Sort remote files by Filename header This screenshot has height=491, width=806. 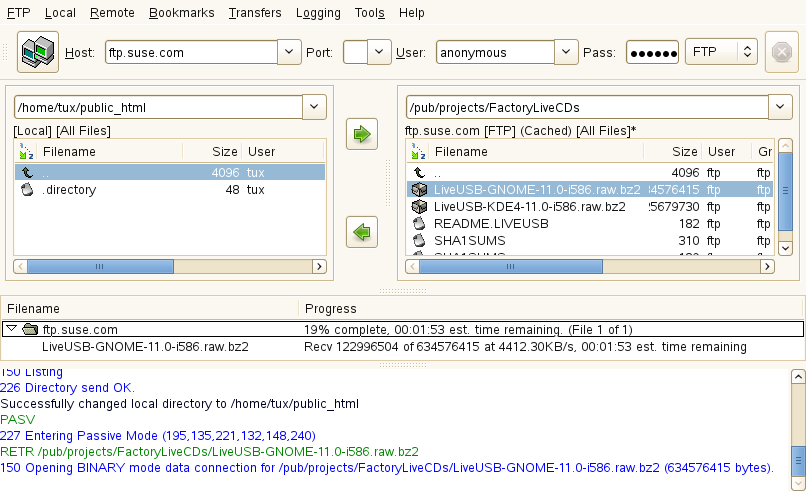(x=537, y=152)
